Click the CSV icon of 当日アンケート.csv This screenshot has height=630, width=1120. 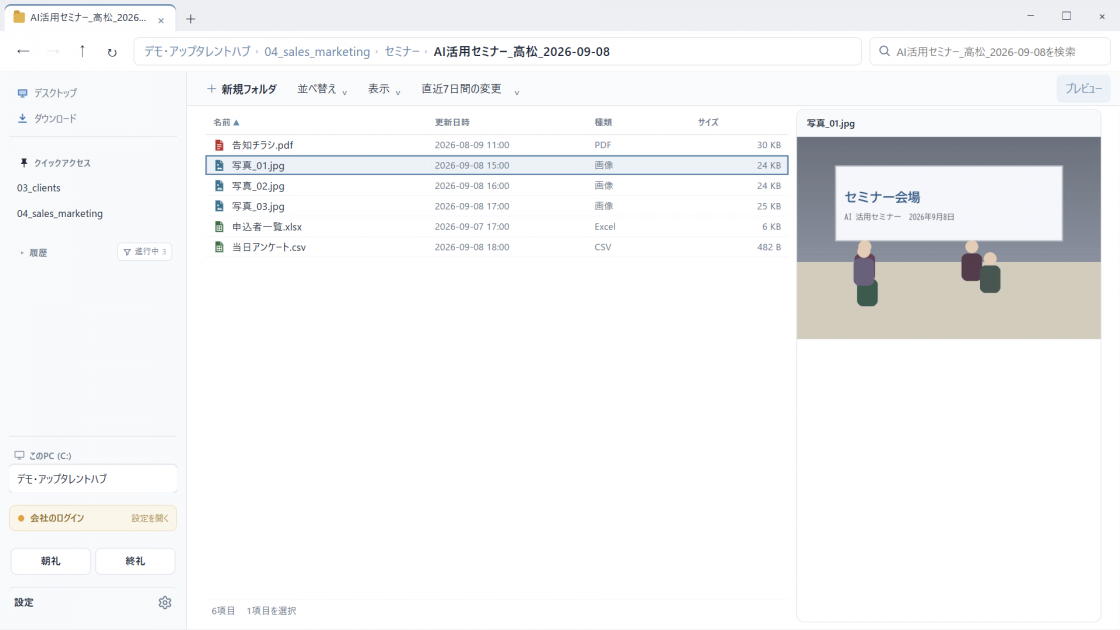click(x=219, y=247)
